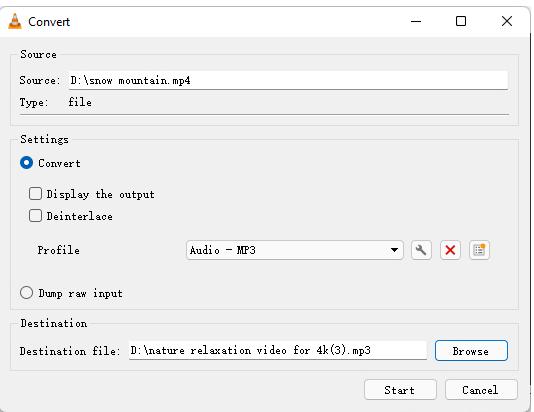
Task: Edit selected profile with wrench icon
Action: point(421,250)
